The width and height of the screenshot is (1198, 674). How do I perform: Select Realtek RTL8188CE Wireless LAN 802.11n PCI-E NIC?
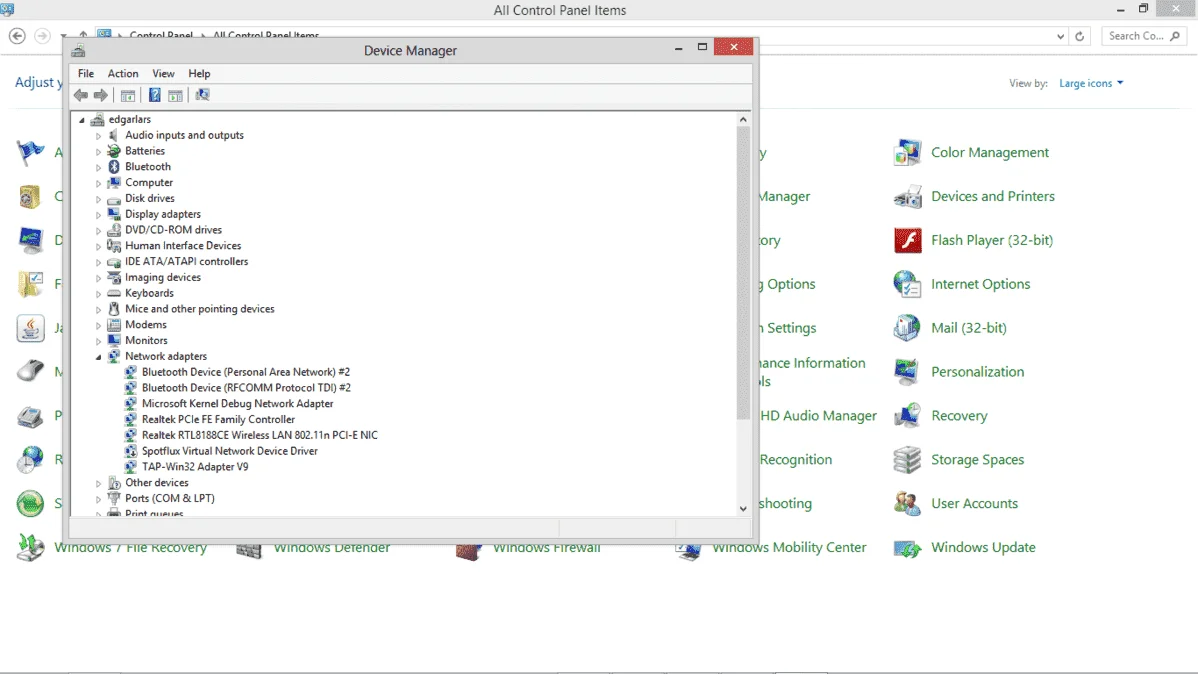pyautogui.click(x=259, y=436)
